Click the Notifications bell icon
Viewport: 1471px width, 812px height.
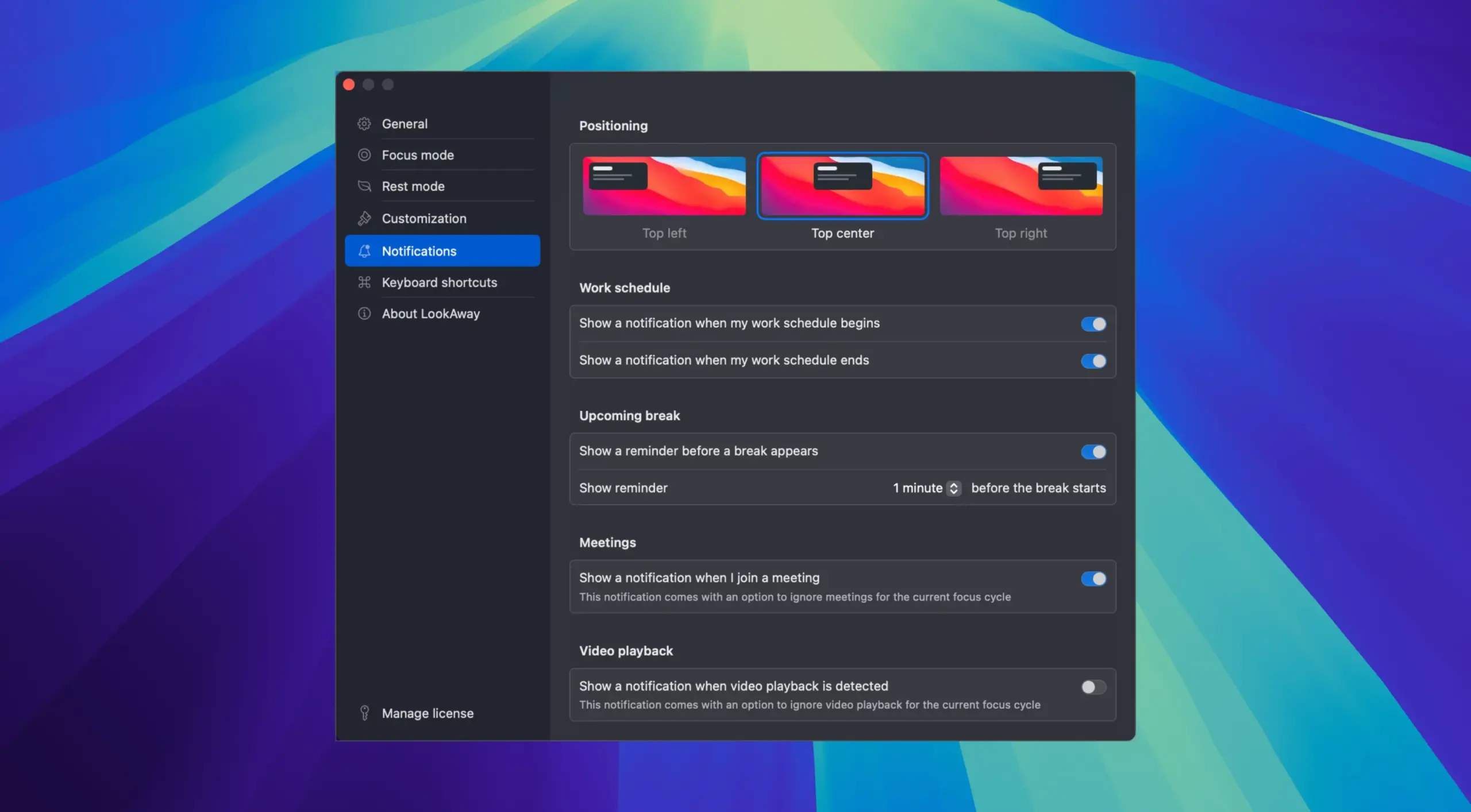tap(364, 251)
